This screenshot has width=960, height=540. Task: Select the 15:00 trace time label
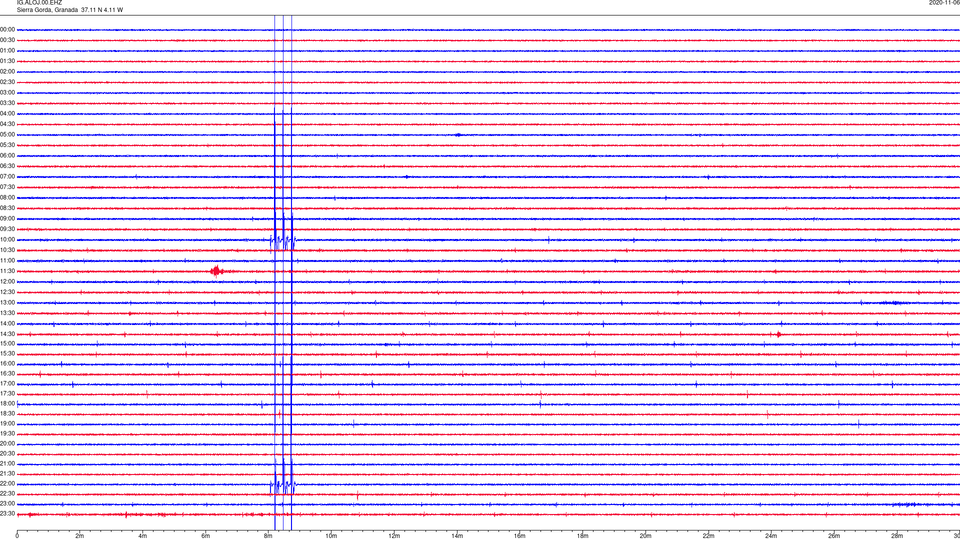(7, 344)
